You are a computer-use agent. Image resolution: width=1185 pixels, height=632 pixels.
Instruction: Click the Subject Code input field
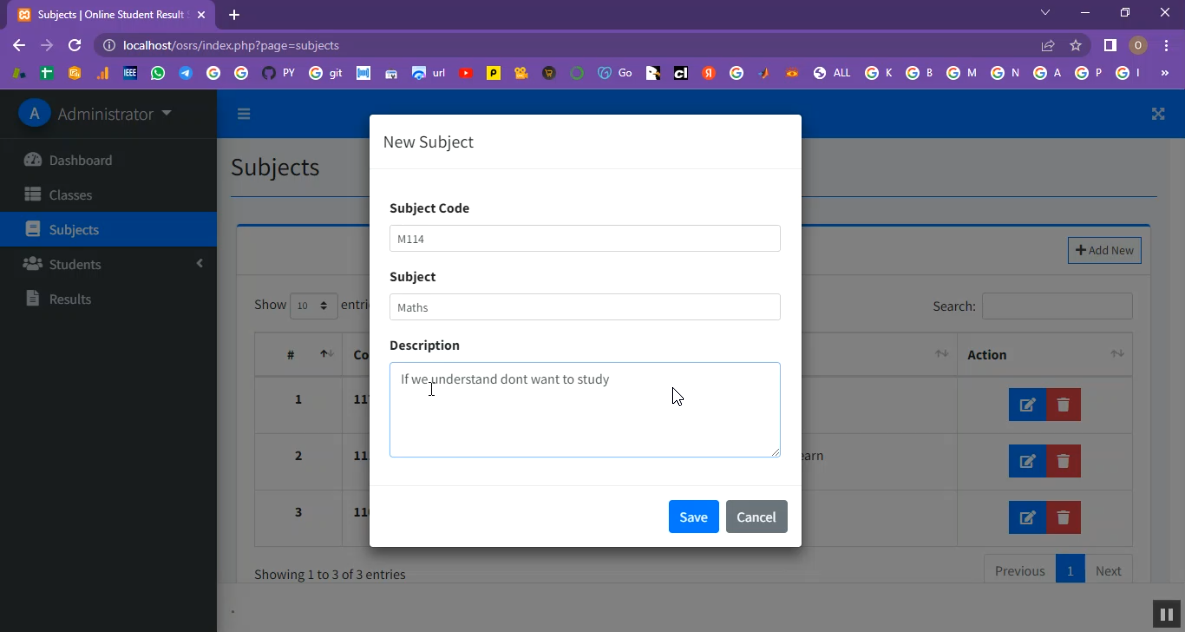click(584, 239)
